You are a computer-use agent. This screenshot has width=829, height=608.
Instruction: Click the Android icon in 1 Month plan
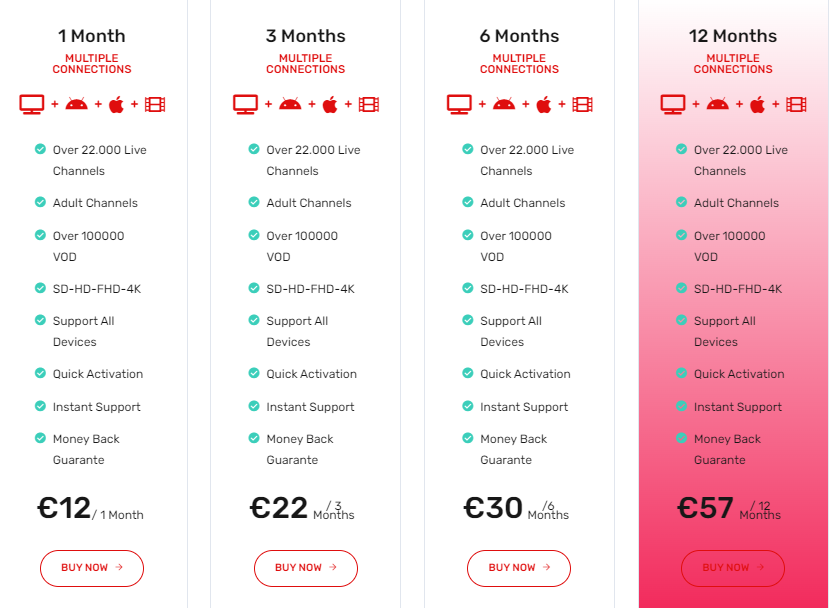pyautogui.click(x=77, y=104)
